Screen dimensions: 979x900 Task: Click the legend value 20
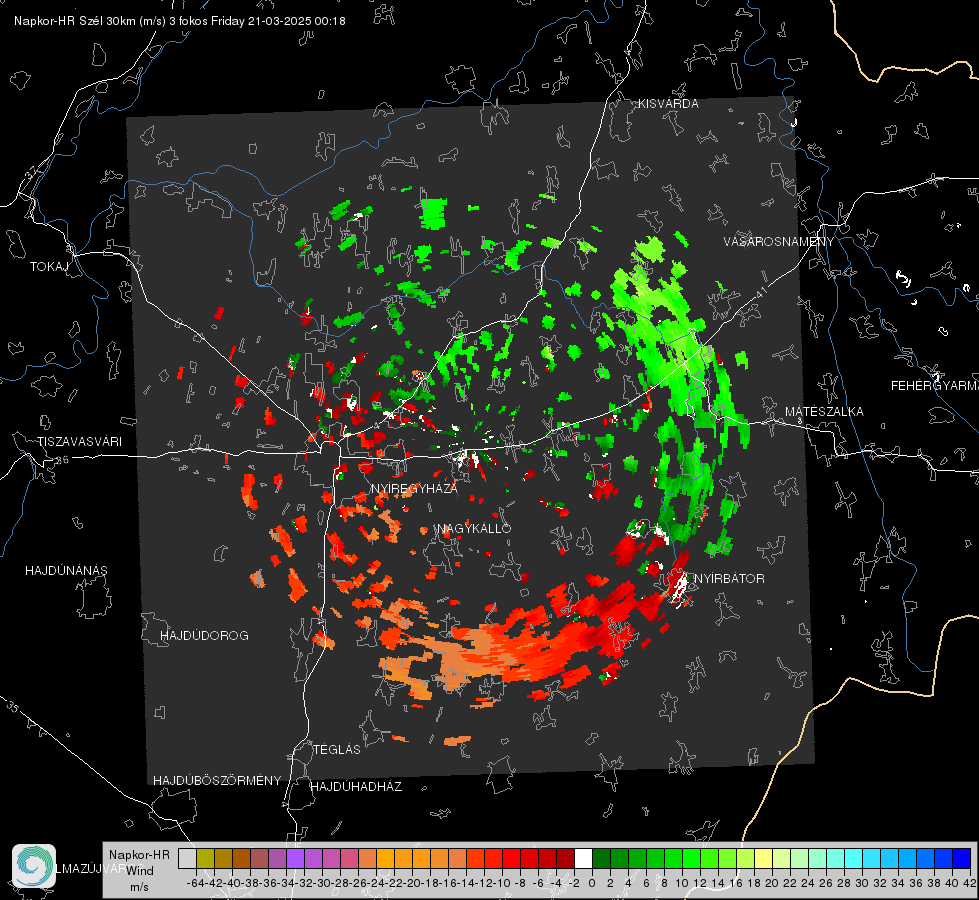(x=772, y=883)
